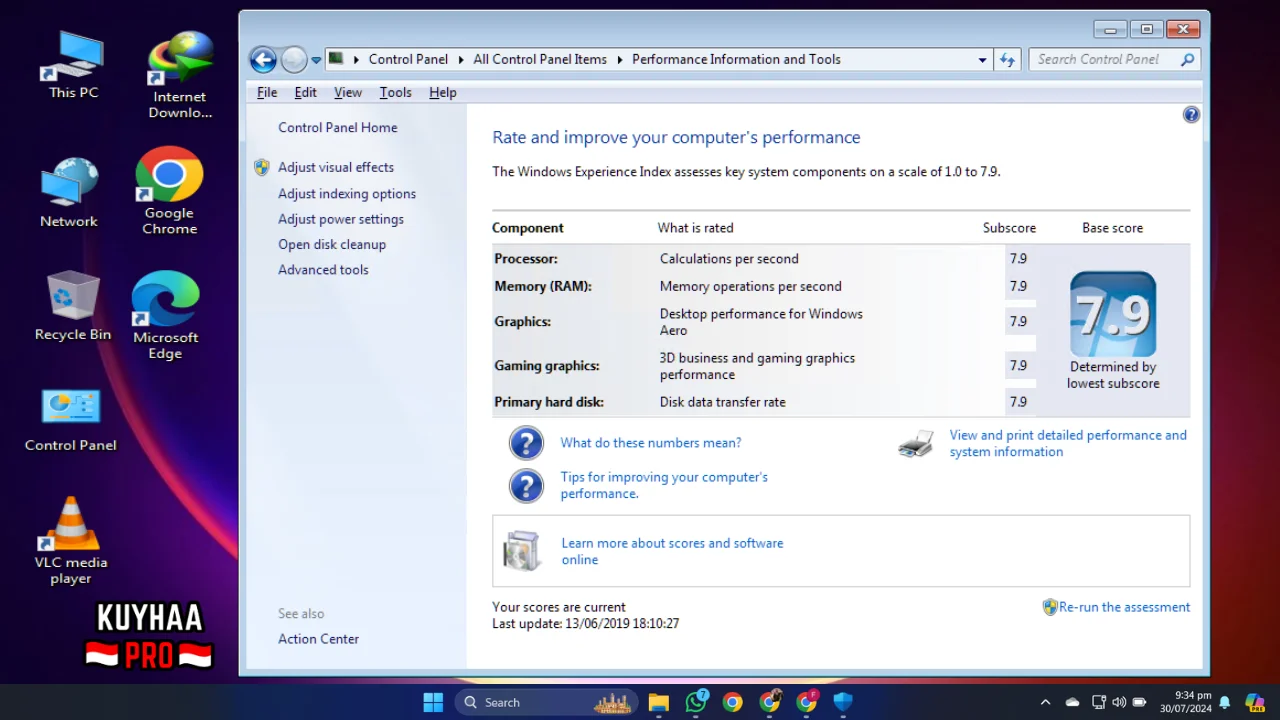
Task: Open the Tools menu
Action: (x=395, y=92)
